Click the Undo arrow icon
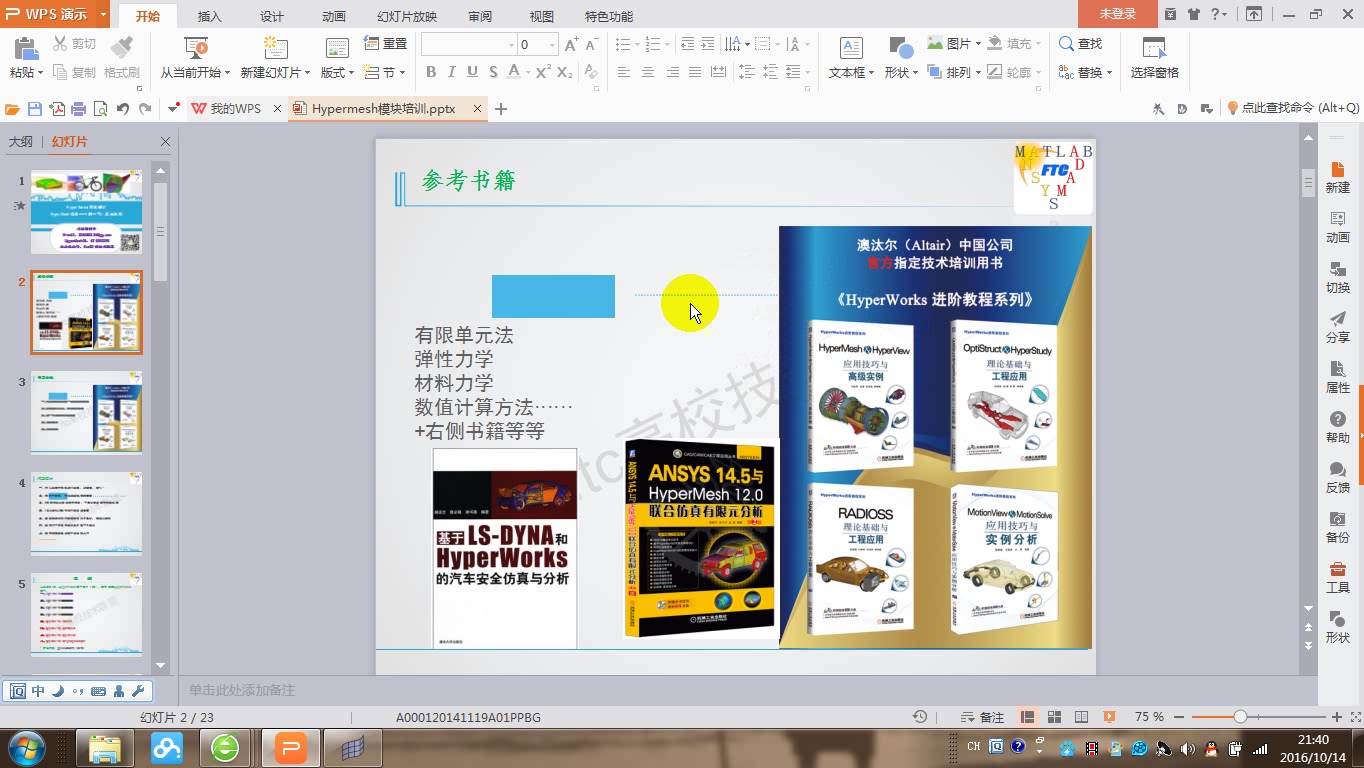 click(122, 109)
